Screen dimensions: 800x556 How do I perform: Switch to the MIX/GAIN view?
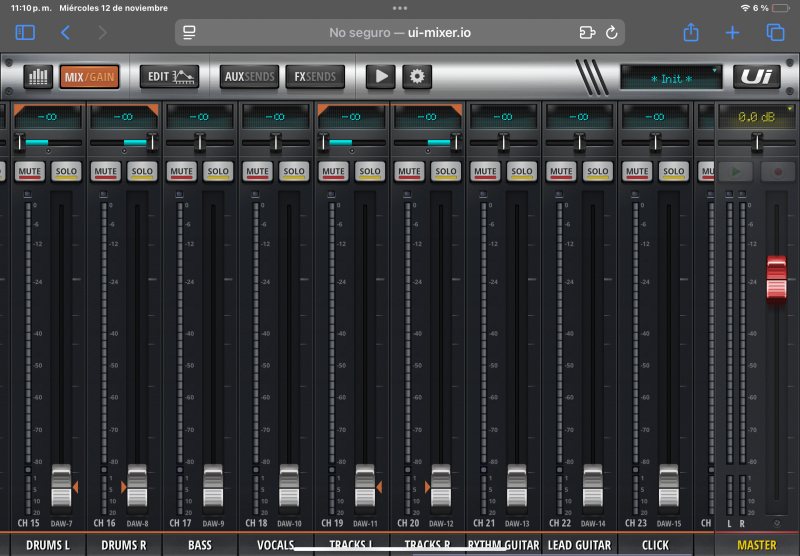[x=89, y=77]
